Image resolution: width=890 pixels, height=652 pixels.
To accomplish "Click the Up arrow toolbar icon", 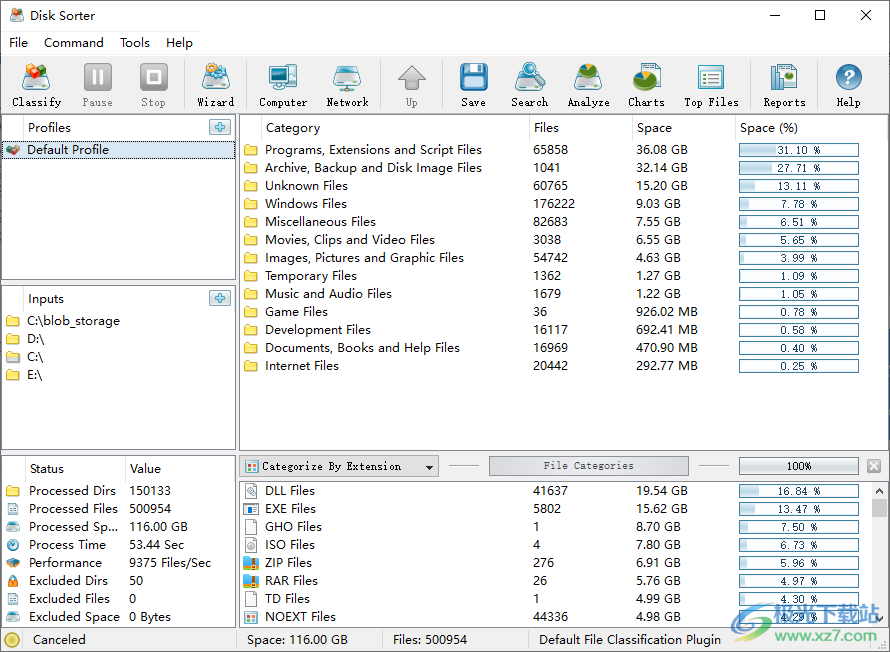I will (412, 85).
